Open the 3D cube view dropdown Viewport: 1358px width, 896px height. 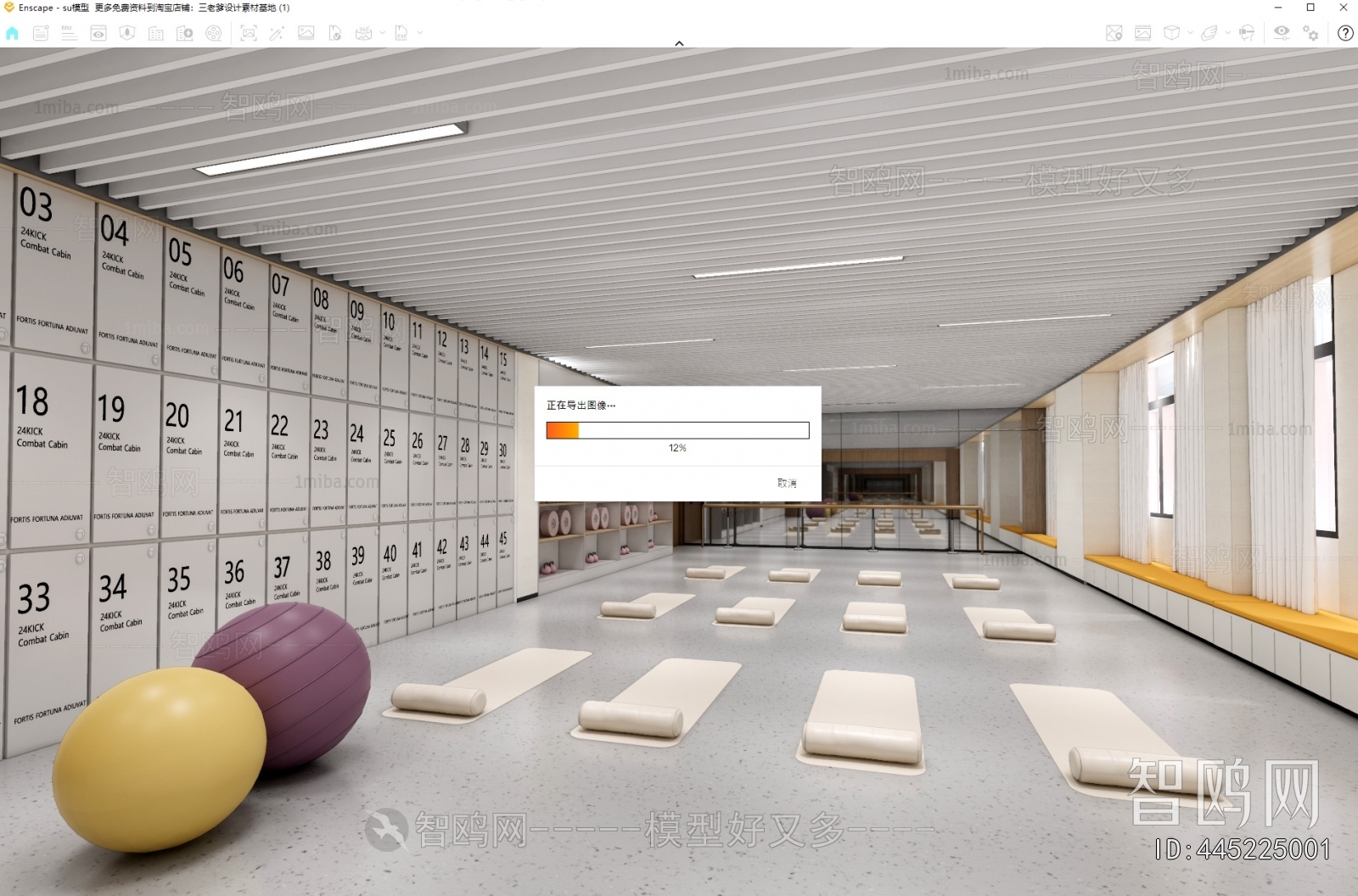coord(1191,35)
